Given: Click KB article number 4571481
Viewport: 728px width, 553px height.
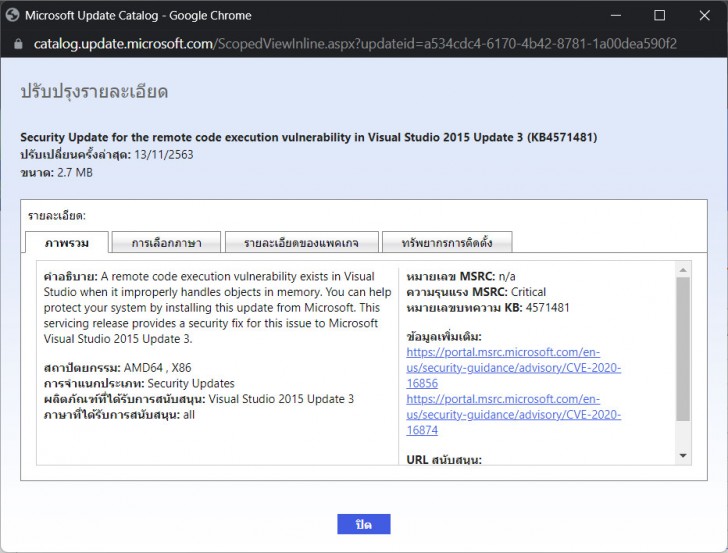Looking at the screenshot, I should [547, 308].
